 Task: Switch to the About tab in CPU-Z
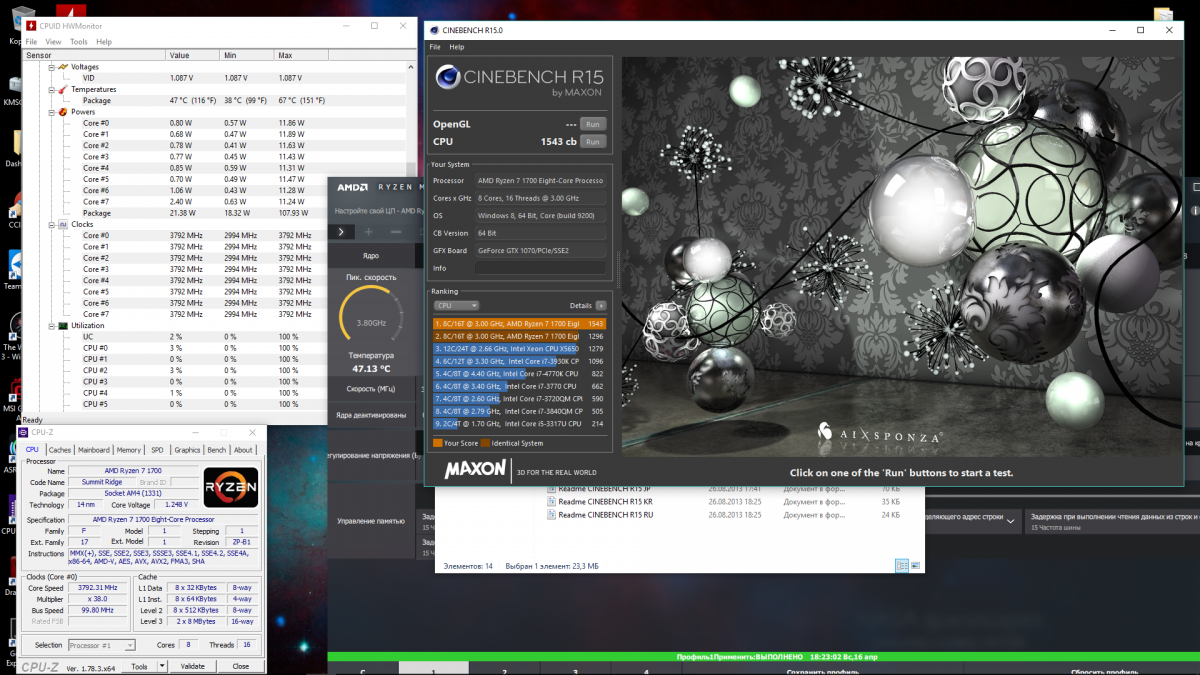coord(243,450)
